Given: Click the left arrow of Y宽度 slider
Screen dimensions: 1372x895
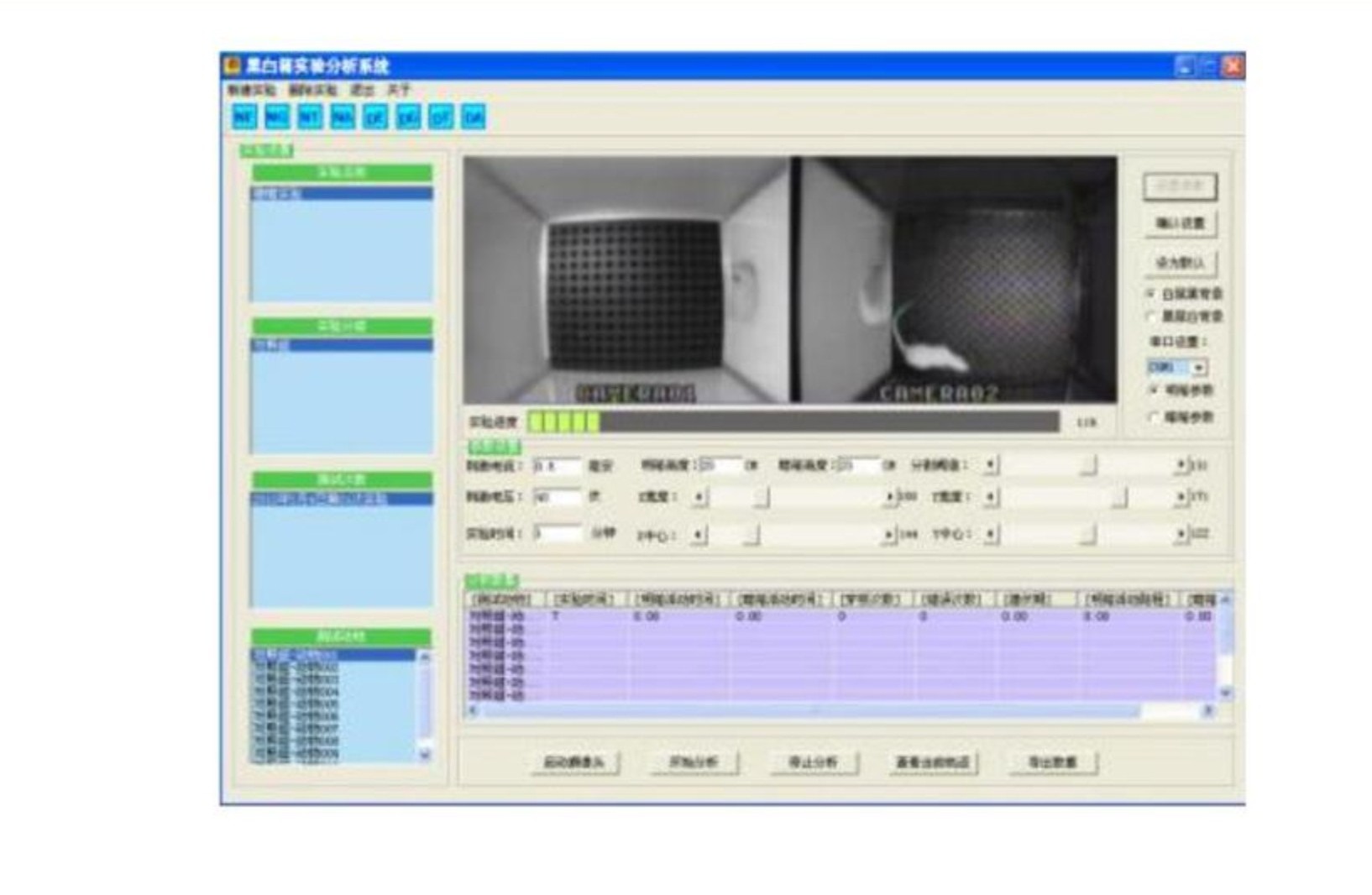Looking at the screenshot, I should pos(991,498).
